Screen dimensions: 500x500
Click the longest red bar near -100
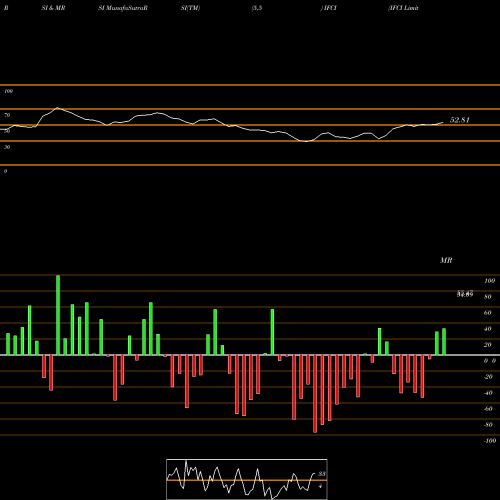tap(315, 394)
